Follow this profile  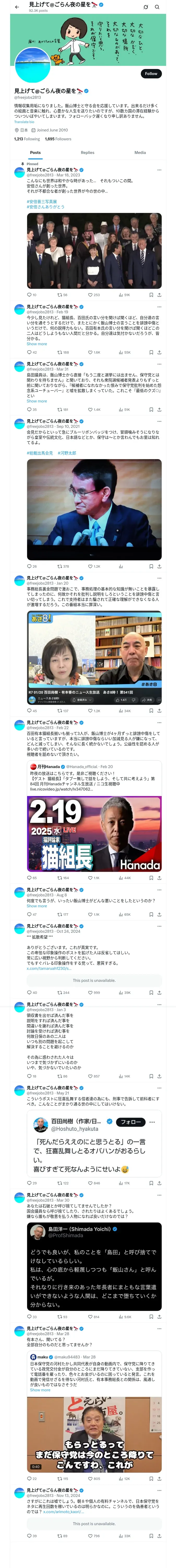tap(150, 73)
